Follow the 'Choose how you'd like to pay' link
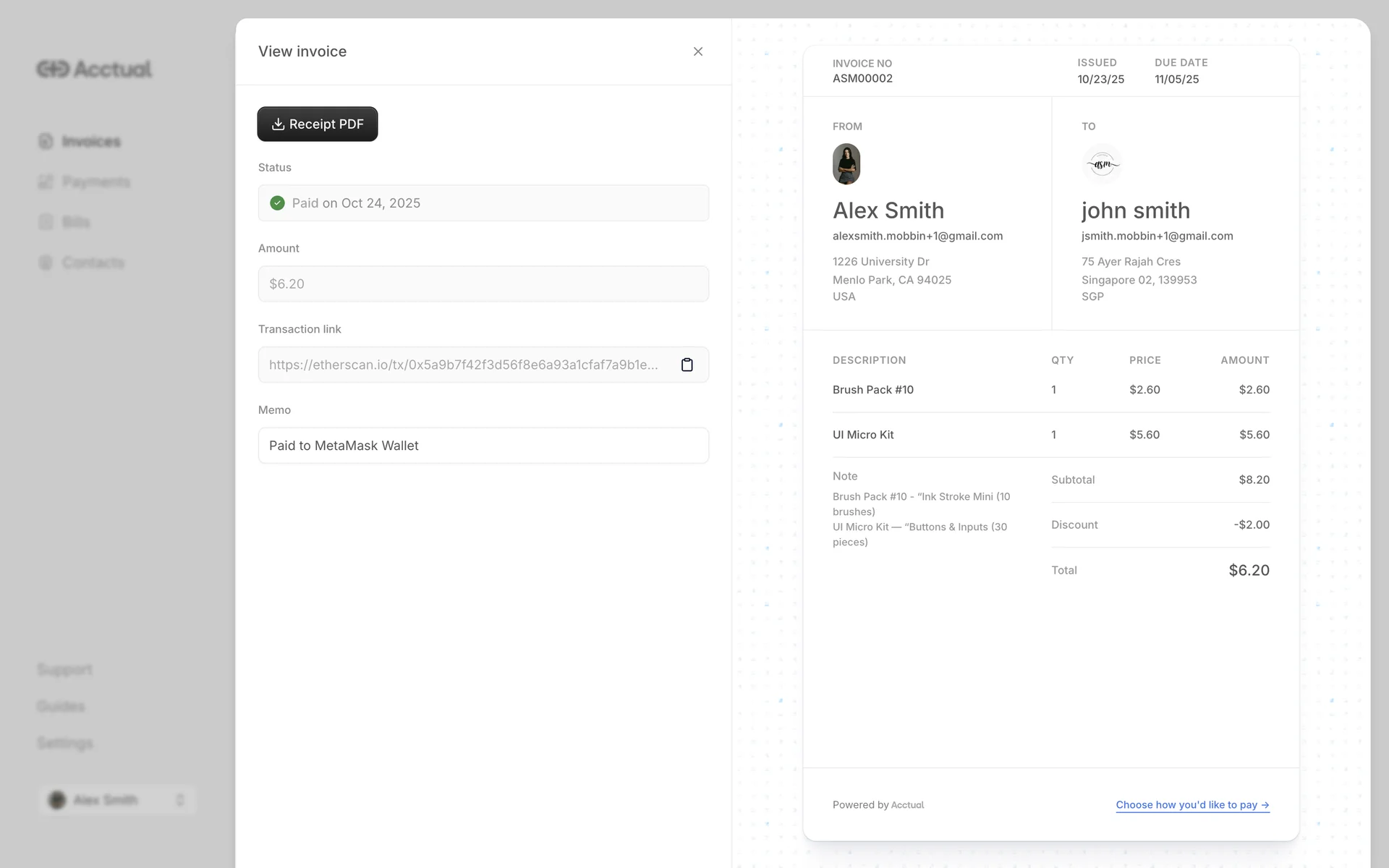This screenshot has height=868, width=1389. [1192, 804]
